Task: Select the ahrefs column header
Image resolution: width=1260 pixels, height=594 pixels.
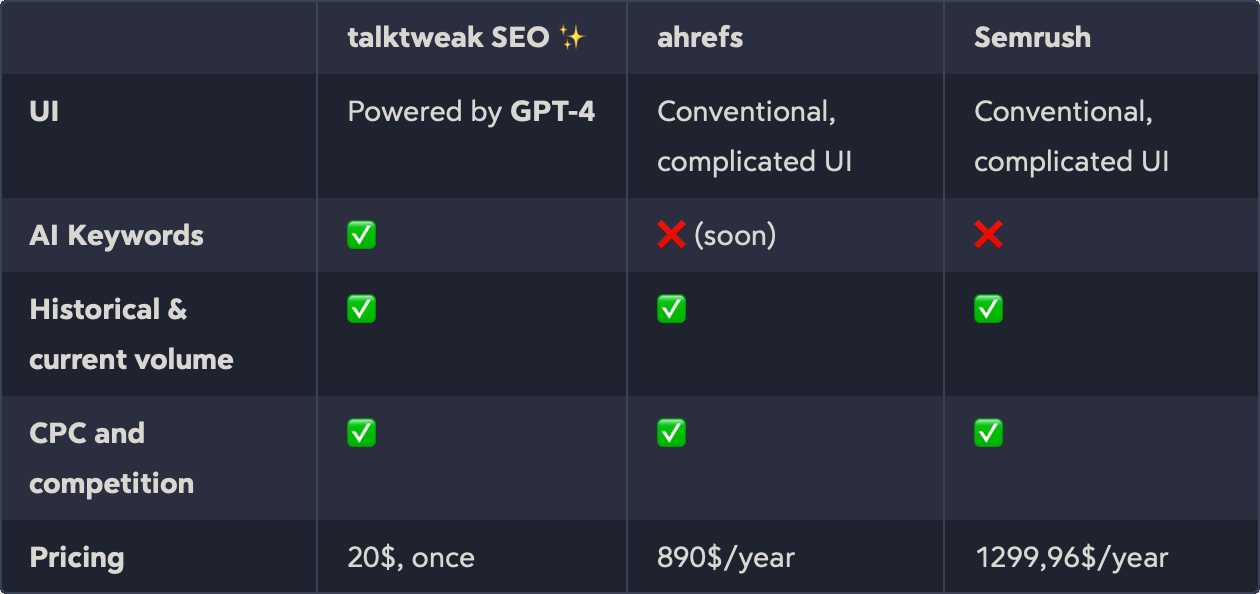Action: 785,37
